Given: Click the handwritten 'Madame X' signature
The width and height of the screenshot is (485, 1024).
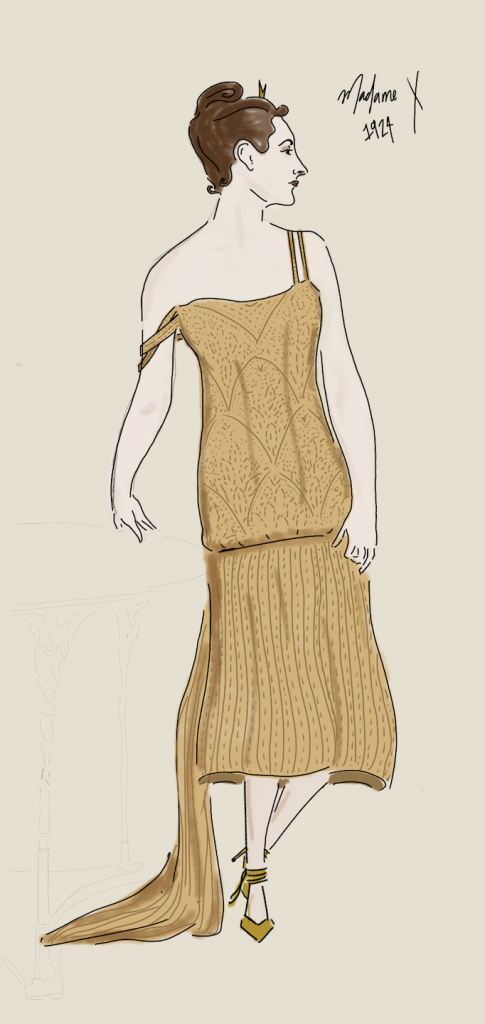Looking at the screenshot, I should (x=381, y=101).
